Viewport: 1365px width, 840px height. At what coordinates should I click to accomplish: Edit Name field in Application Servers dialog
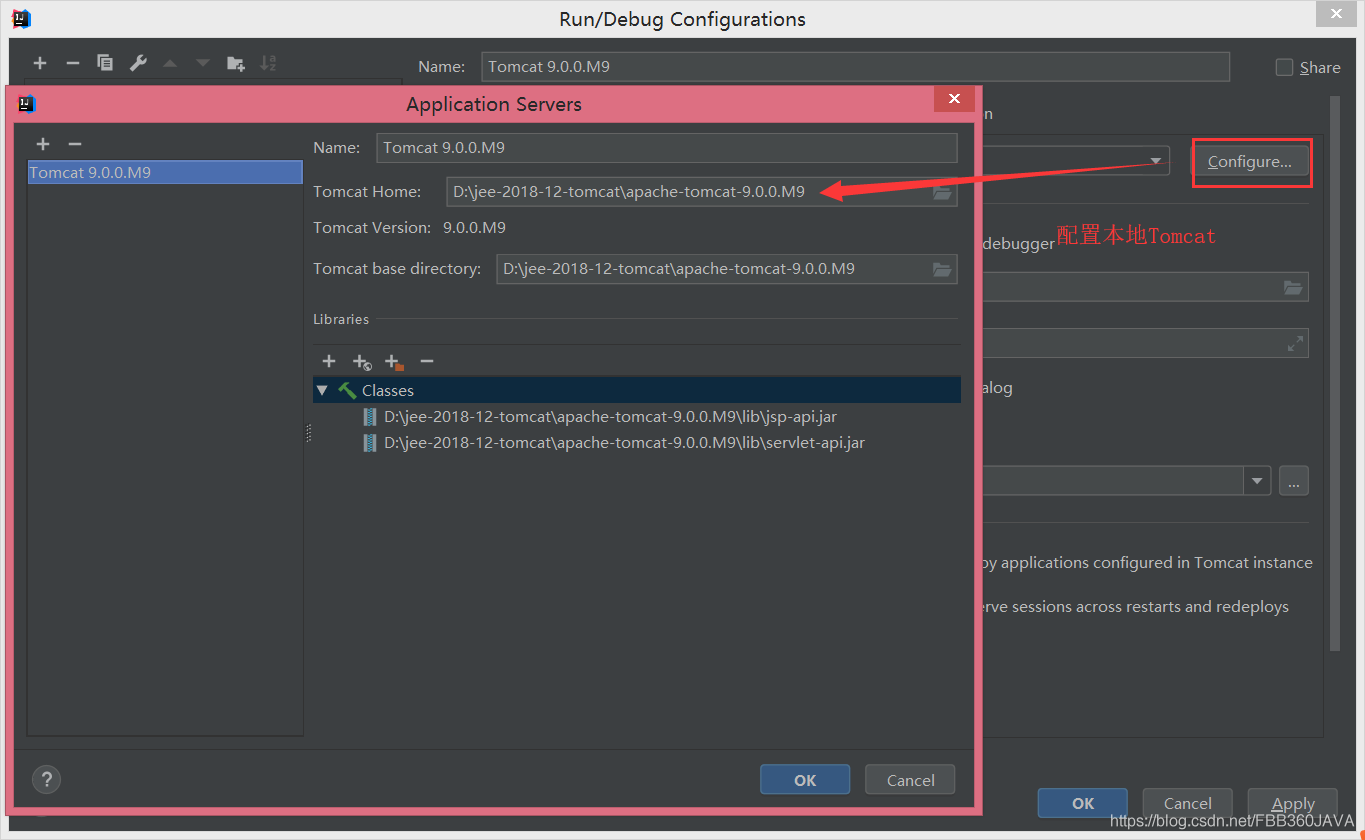tap(667, 147)
